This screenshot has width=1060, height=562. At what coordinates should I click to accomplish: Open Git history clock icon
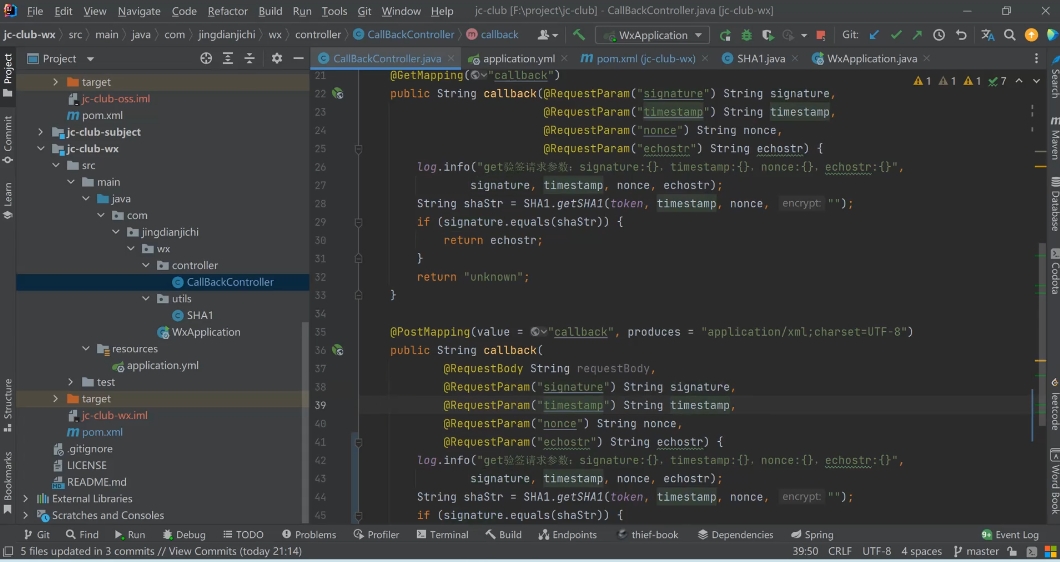(x=939, y=35)
